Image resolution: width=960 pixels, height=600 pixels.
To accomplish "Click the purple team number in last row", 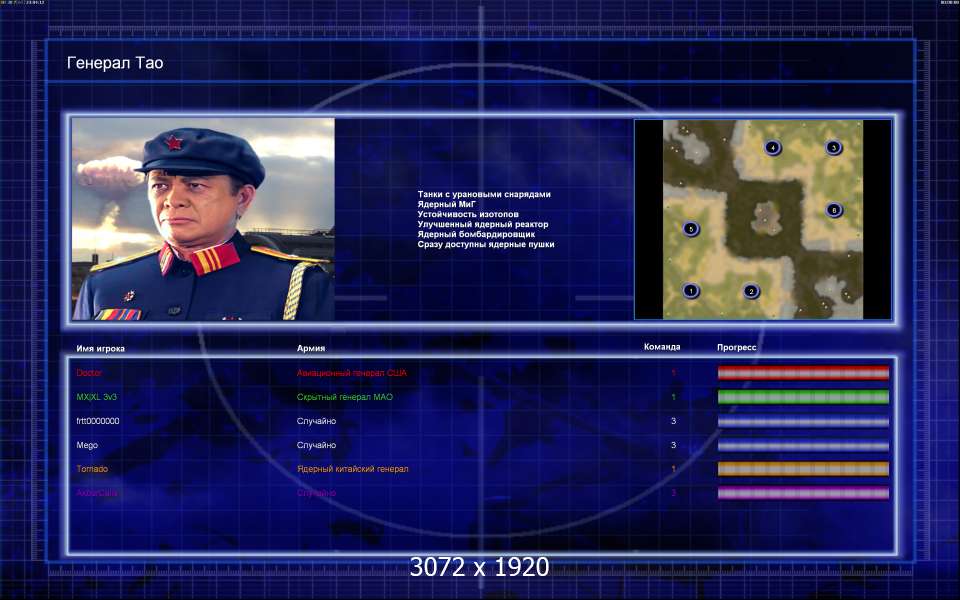I will pos(673,493).
